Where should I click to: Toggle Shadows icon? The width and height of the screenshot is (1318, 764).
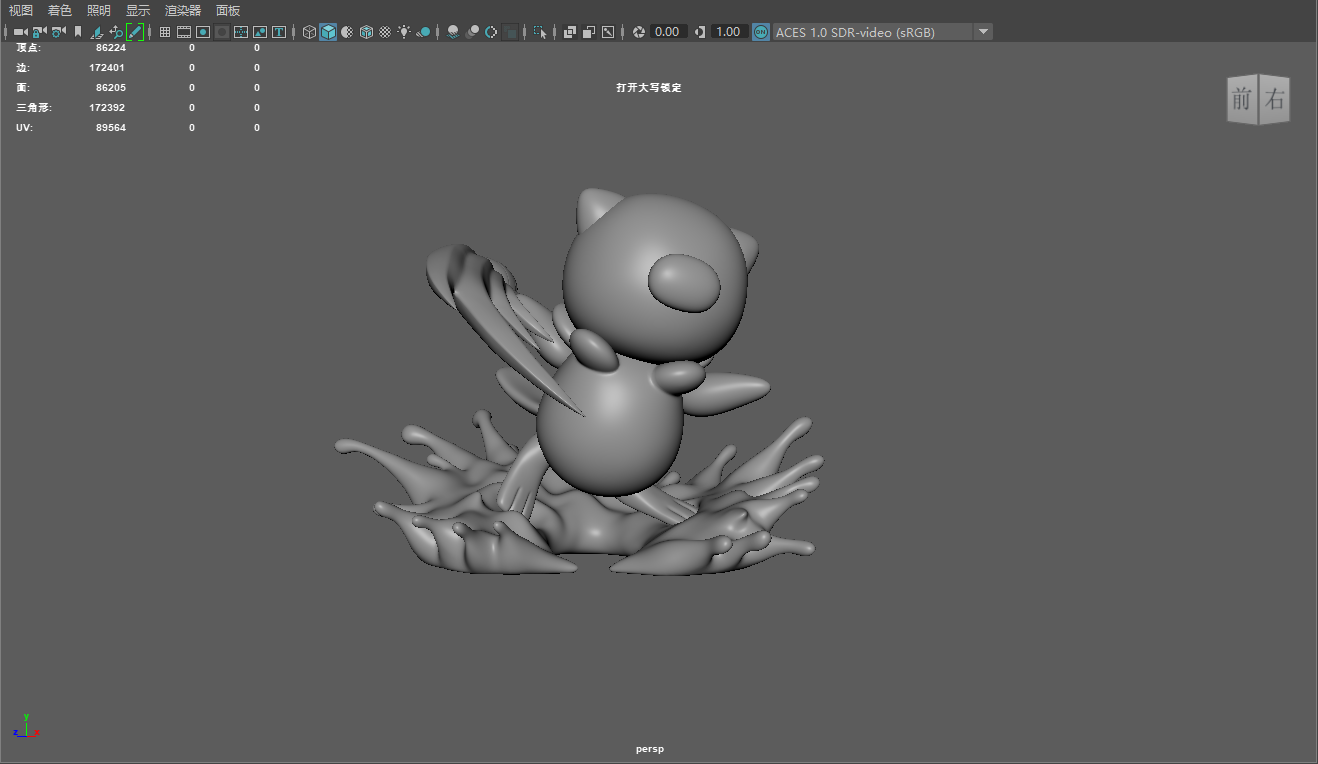[x=423, y=32]
